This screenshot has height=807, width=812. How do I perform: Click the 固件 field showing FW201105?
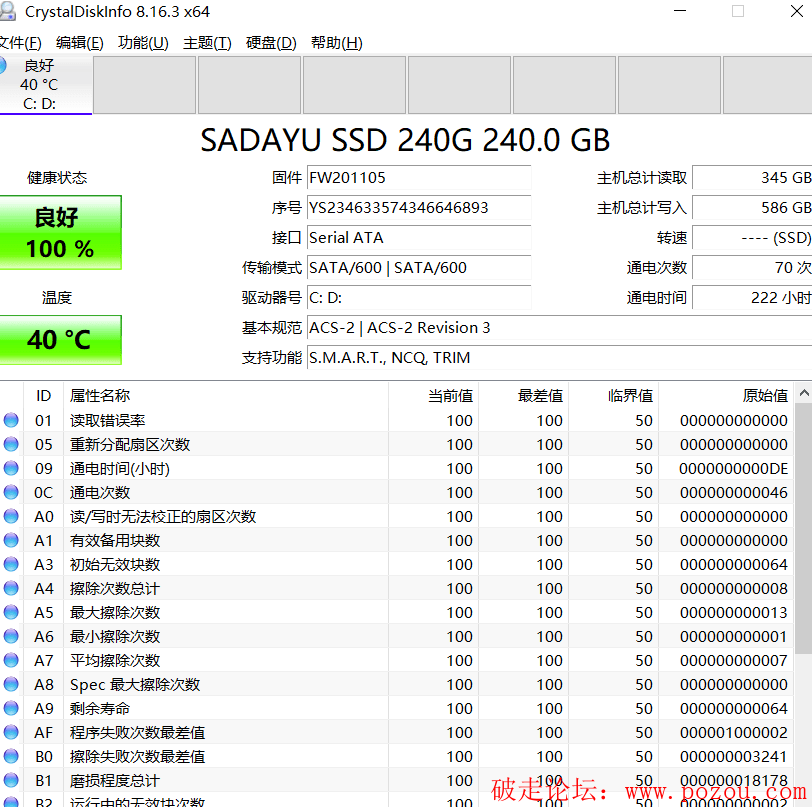point(419,178)
